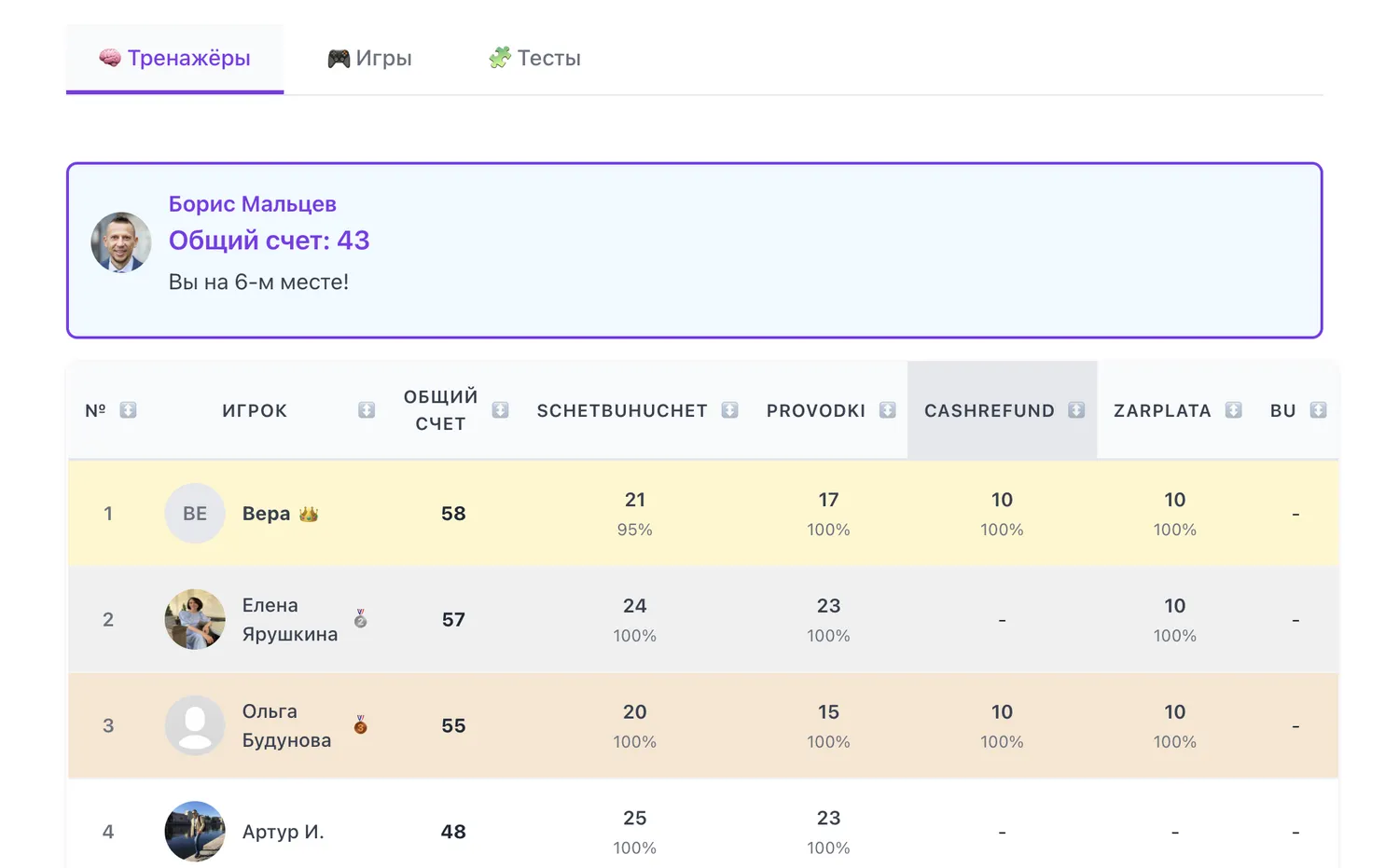The height and width of the screenshot is (868, 1399).
Task: Open player Артур И. profile name
Action: [x=283, y=832]
